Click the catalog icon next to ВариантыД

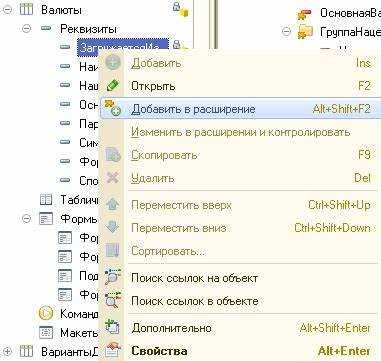click(x=26, y=351)
